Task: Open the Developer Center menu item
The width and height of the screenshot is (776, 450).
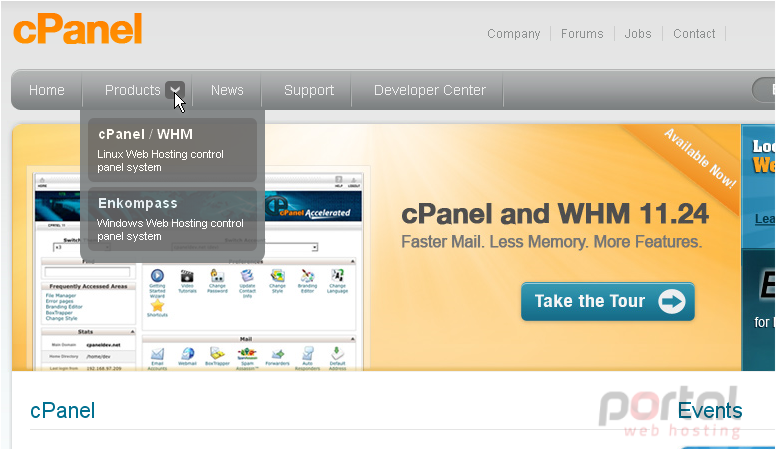Action: click(x=430, y=90)
